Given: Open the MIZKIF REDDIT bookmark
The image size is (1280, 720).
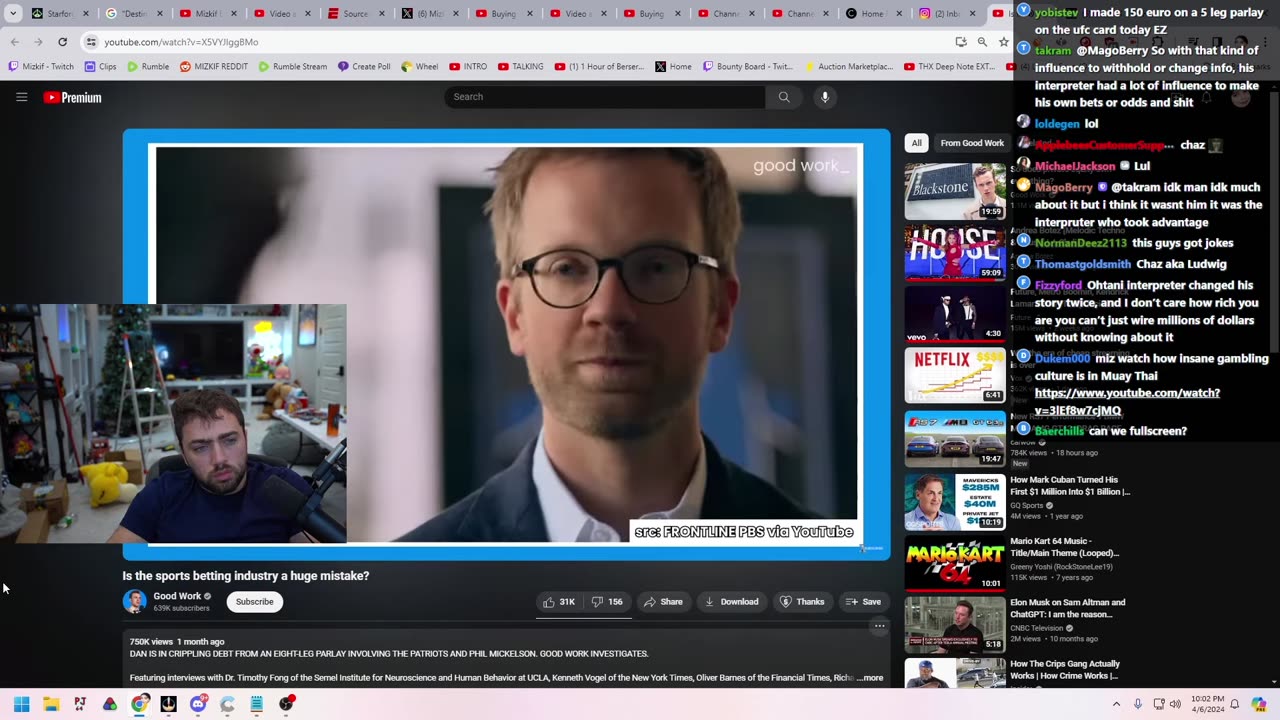Looking at the screenshot, I should click(x=213, y=67).
